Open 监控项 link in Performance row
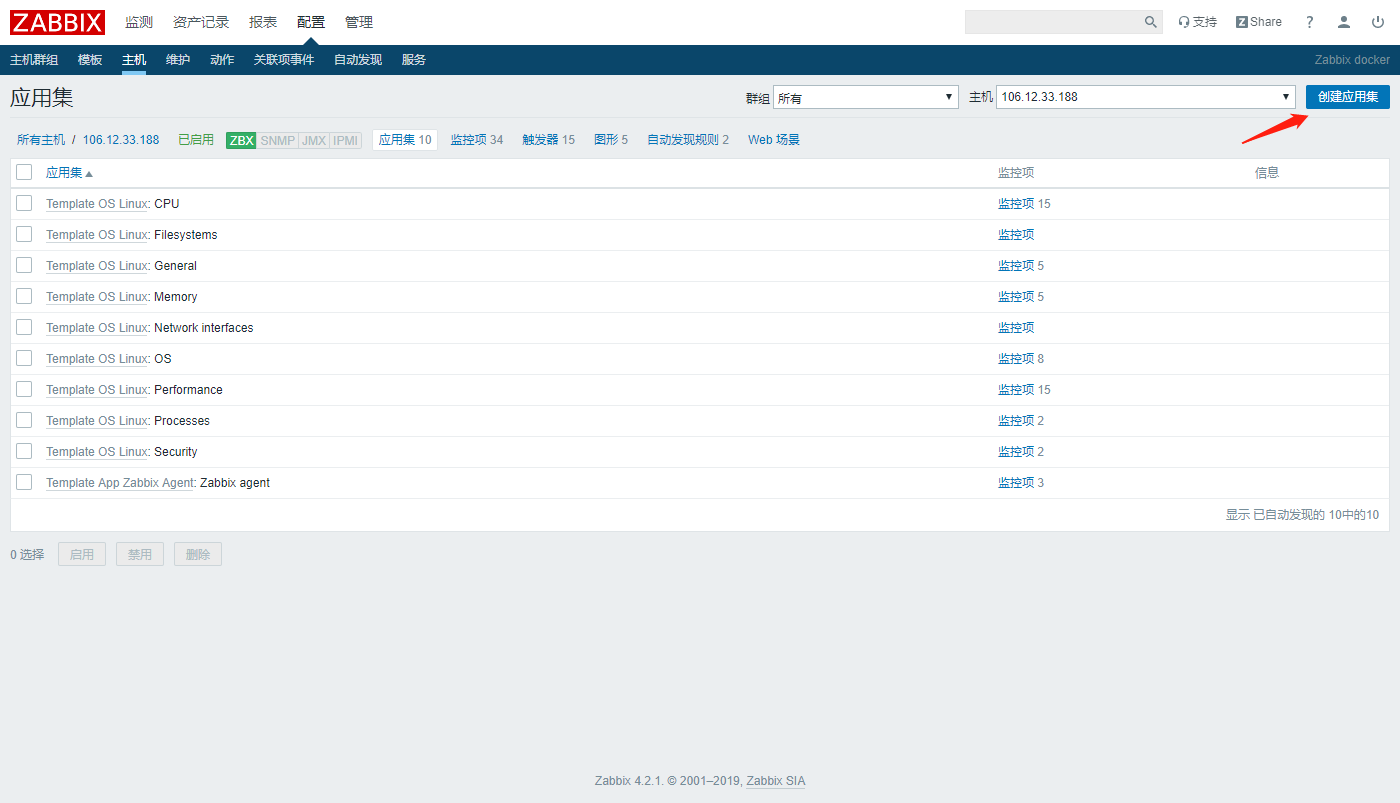The height and width of the screenshot is (803, 1400). (x=1016, y=389)
